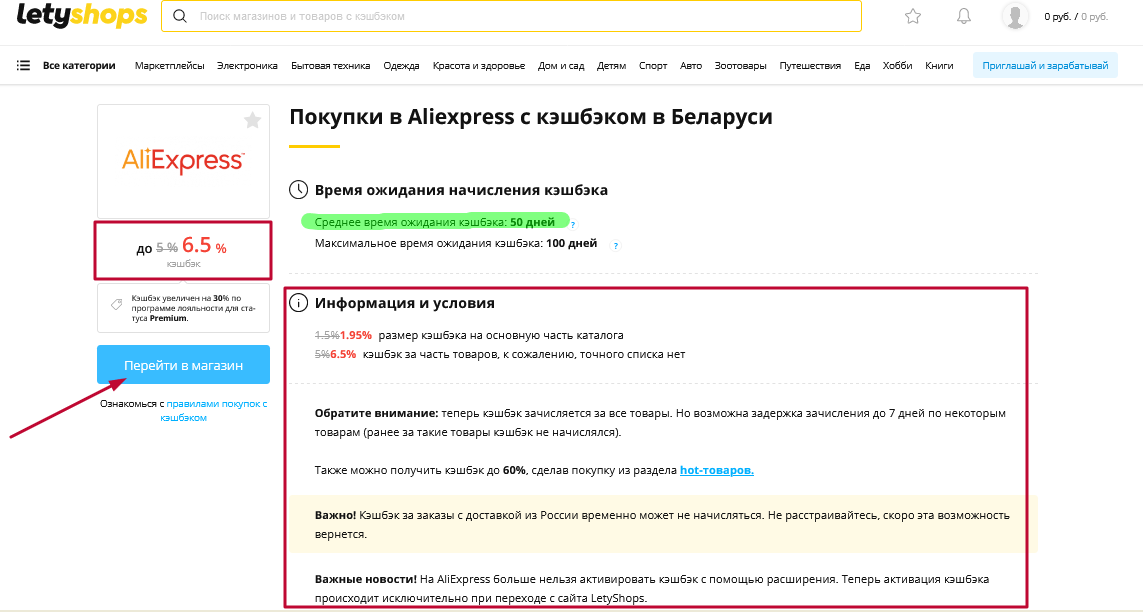The image size is (1143, 612).
Task: Open Хобби category
Action: point(897,66)
